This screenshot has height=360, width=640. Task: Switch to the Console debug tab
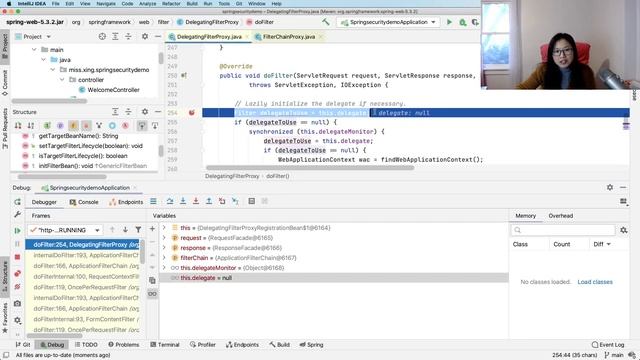click(x=84, y=202)
